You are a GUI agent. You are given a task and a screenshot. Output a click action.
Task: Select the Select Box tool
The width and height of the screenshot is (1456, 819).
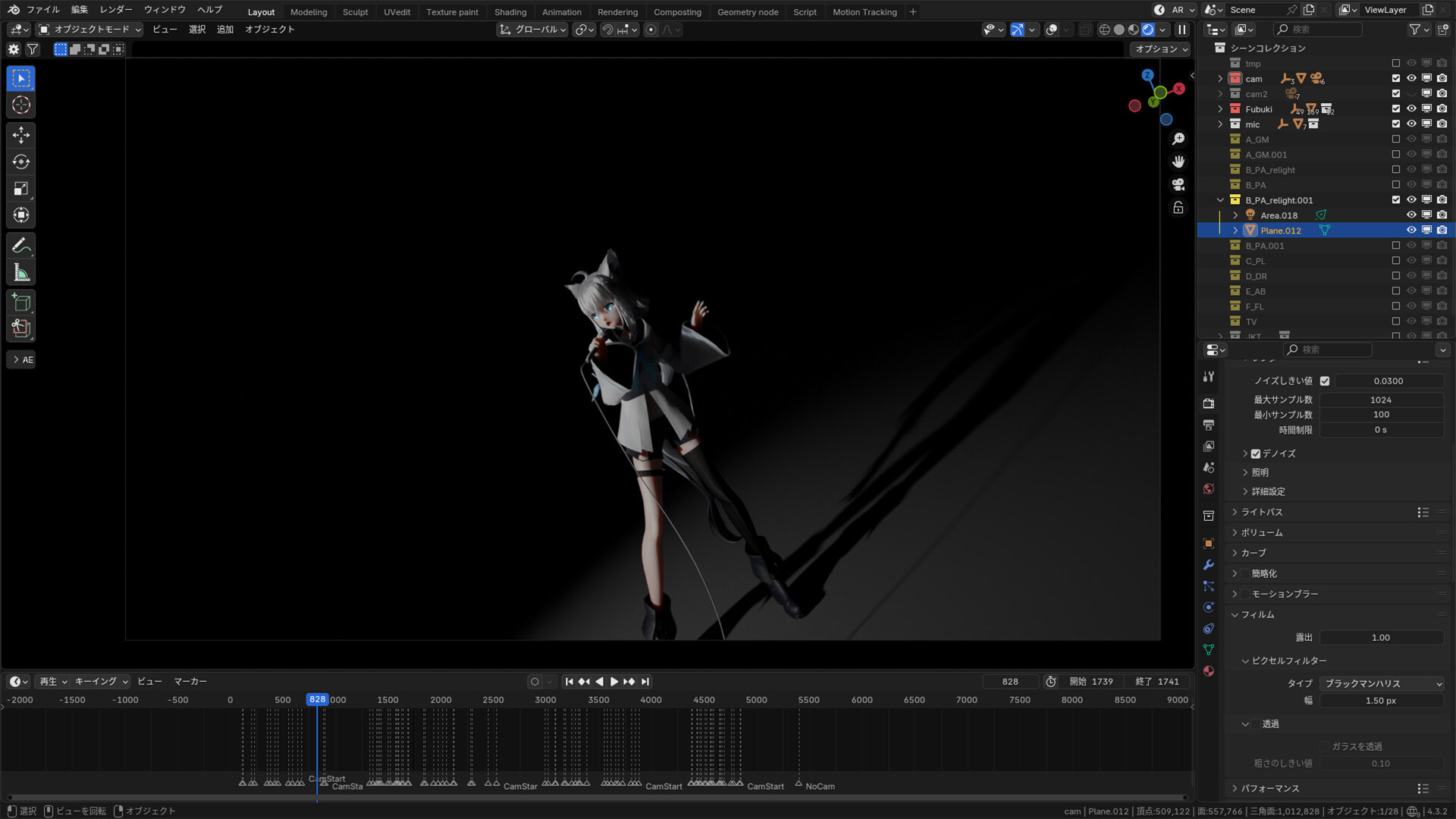21,78
